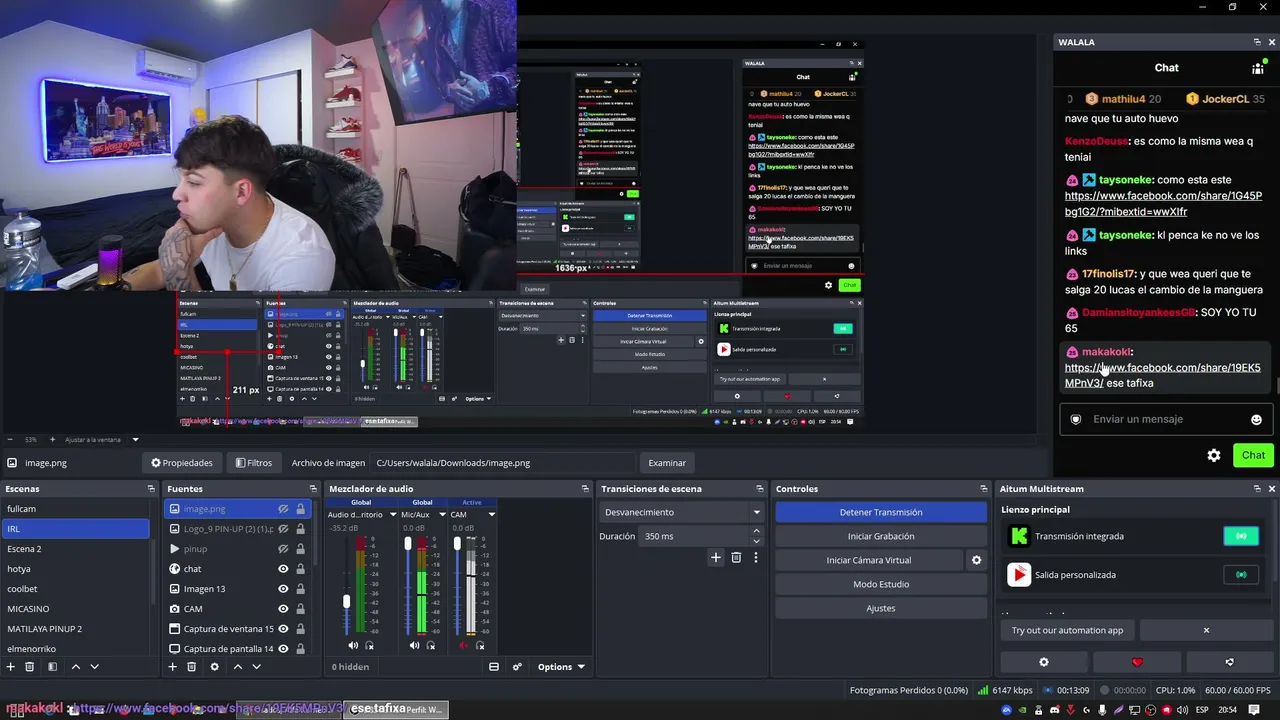Viewport: 1280px width, 720px height.
Task: Toggle Transmisión integrada stream output
Action: pos(1241,536)
